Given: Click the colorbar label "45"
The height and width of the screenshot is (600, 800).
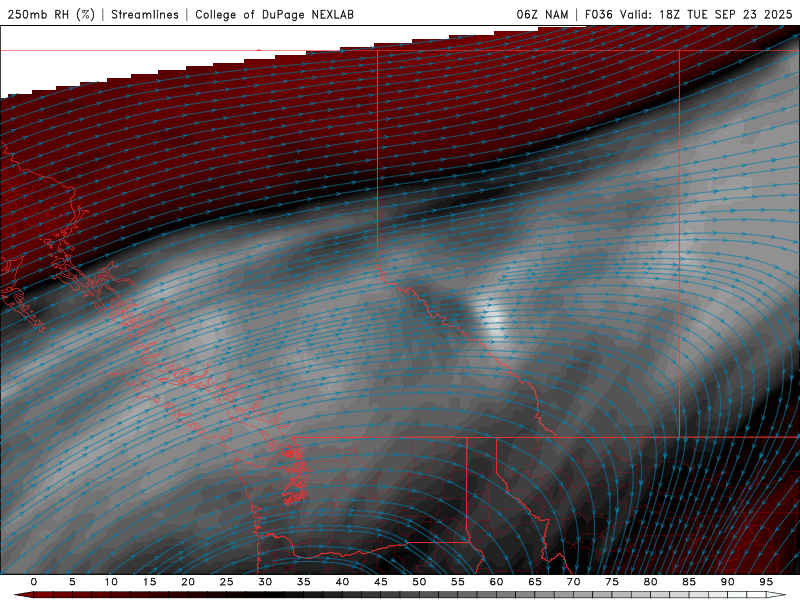Looking at the screenshot, I should pos(381,582).
